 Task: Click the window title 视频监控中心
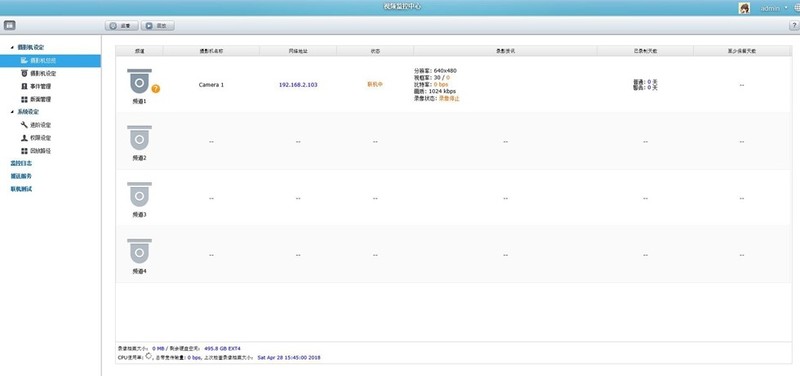coord(402,7)
